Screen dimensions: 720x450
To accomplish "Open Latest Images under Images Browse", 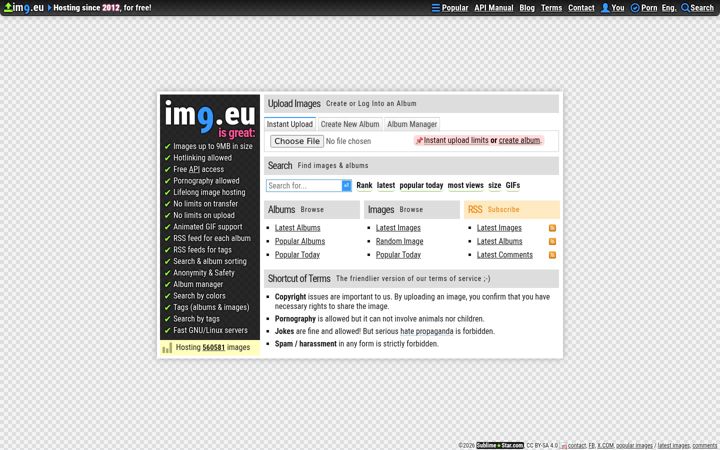I will [x=398, y=228].
